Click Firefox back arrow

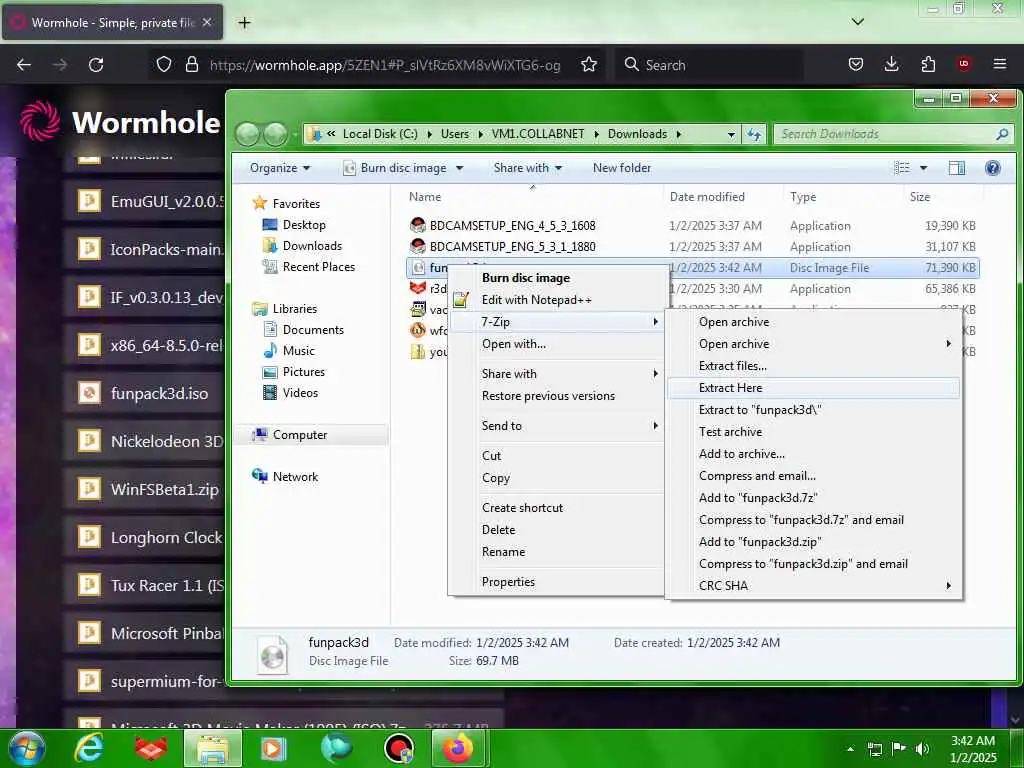click(24, 65)
